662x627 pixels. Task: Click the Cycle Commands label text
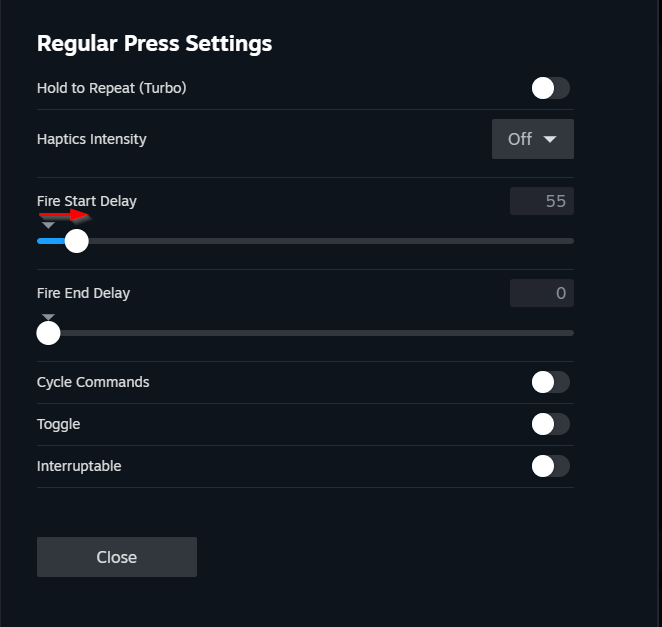93,382
